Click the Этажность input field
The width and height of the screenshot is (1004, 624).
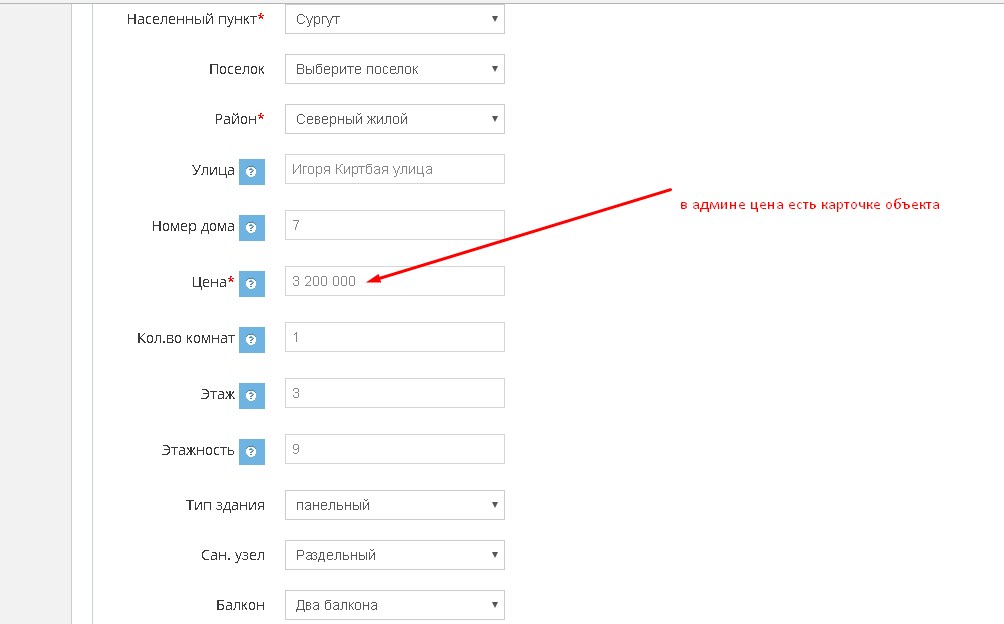[394, 449]
